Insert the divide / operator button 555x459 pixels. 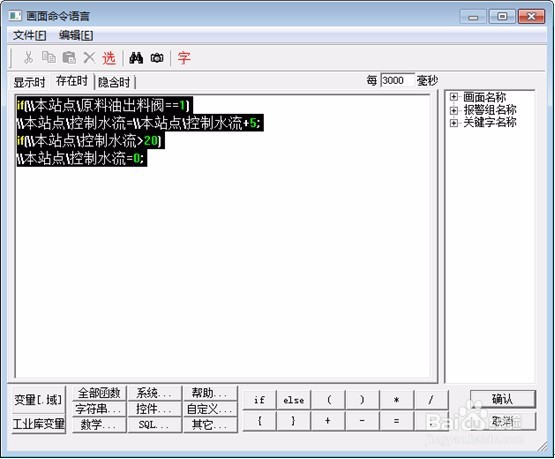click(431, 400)
